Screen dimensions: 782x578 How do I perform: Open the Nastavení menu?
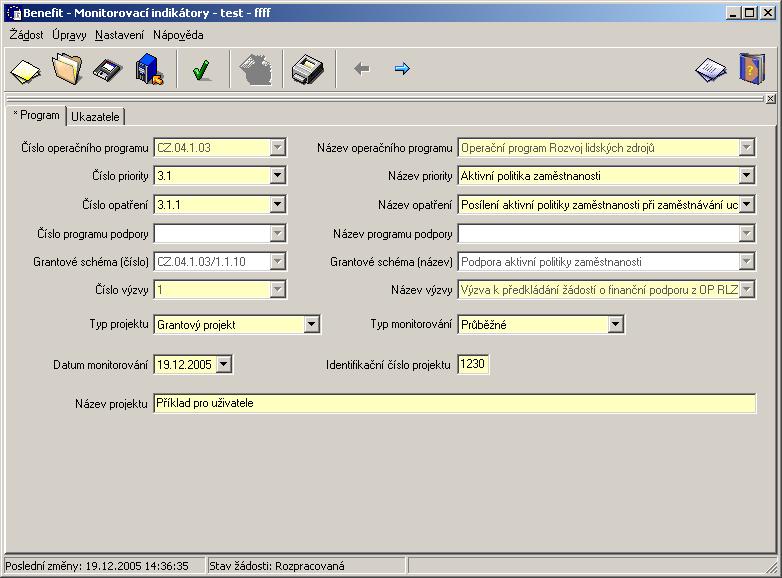coord(120,35)
